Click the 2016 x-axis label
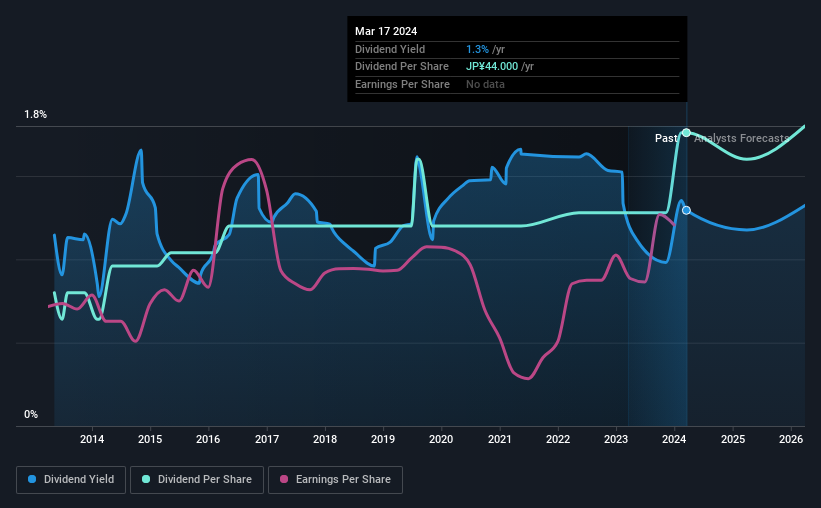The width and height of the screenshot is (821, 508). click(x=208, y=439)
